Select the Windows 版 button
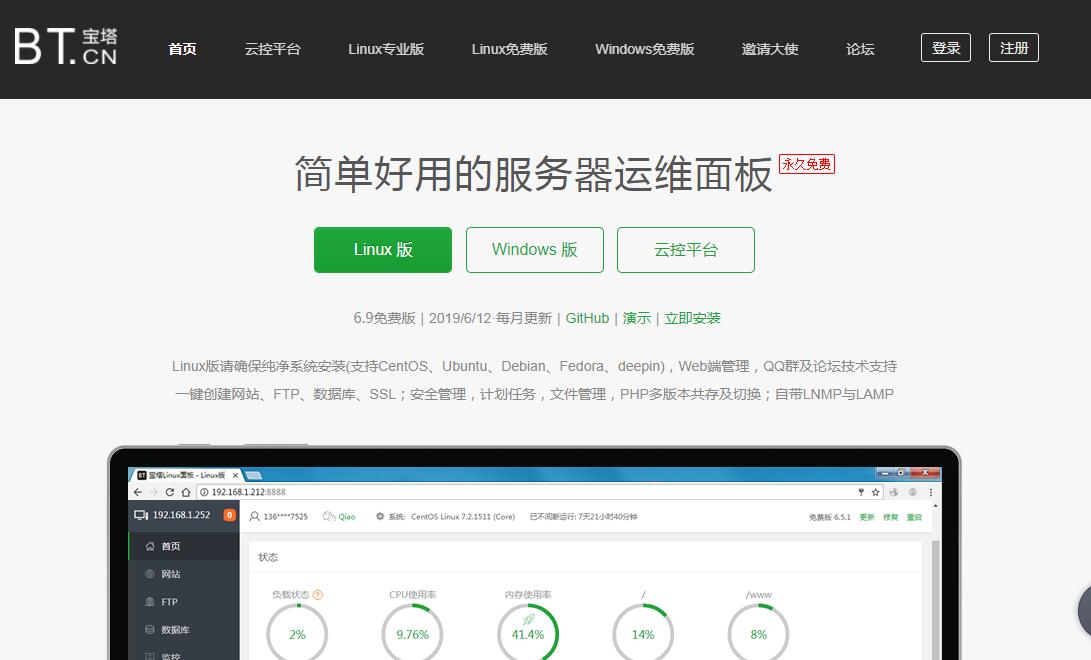 click(x=534, y=250)
